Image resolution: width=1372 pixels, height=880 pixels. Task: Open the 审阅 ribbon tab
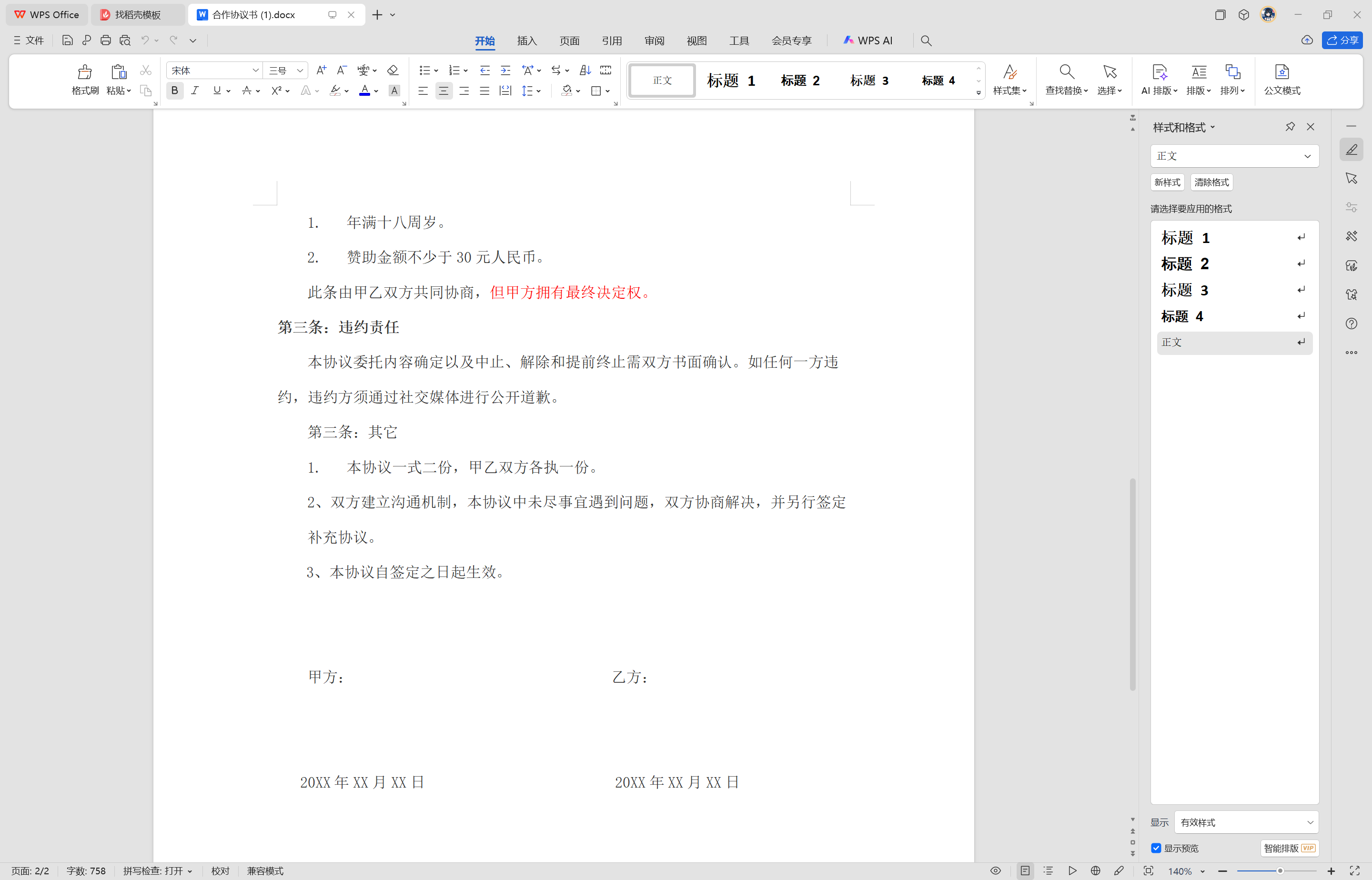[654, 40]
